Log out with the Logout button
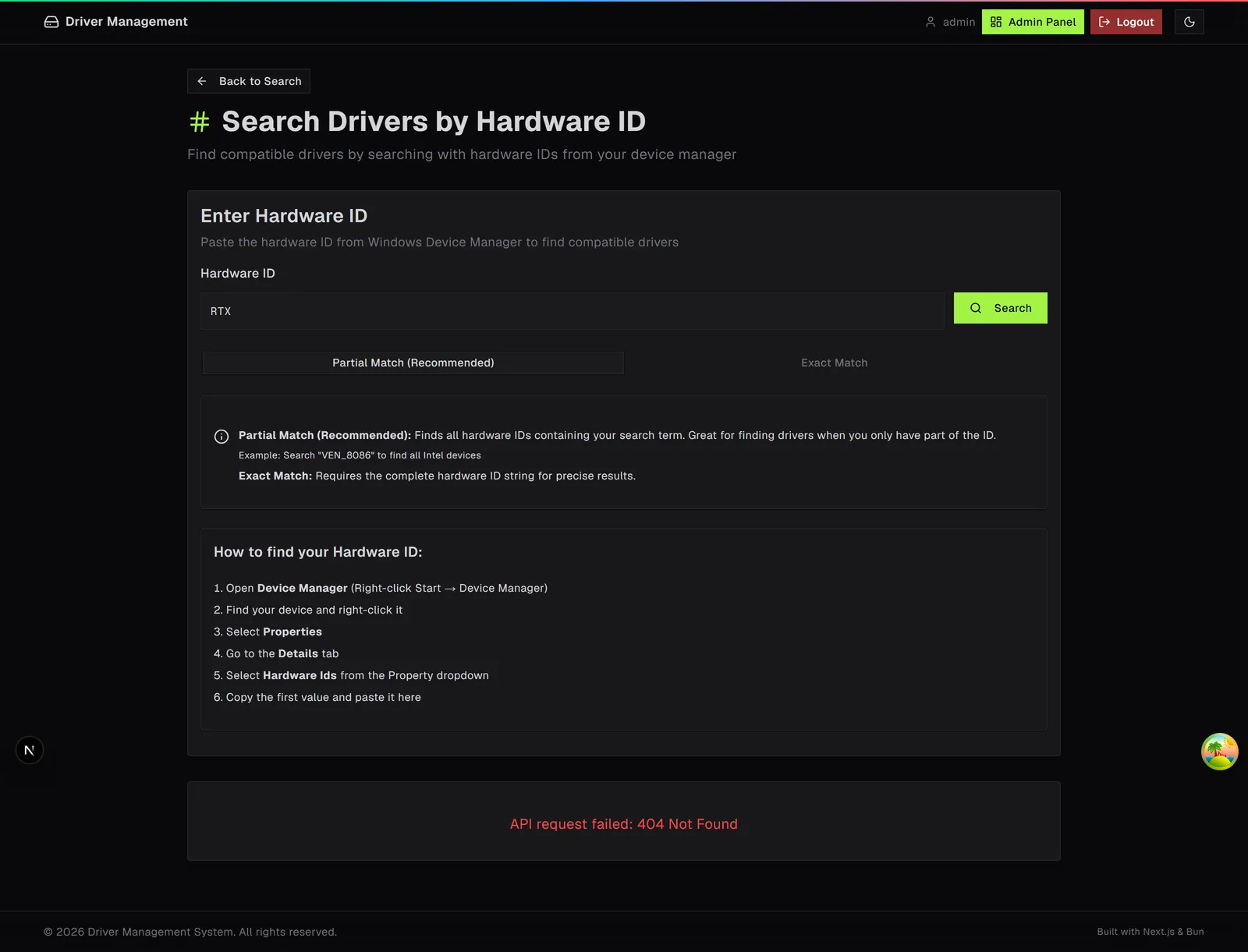This screenshot has height=952, width=1248. [x=1126, y=22]
